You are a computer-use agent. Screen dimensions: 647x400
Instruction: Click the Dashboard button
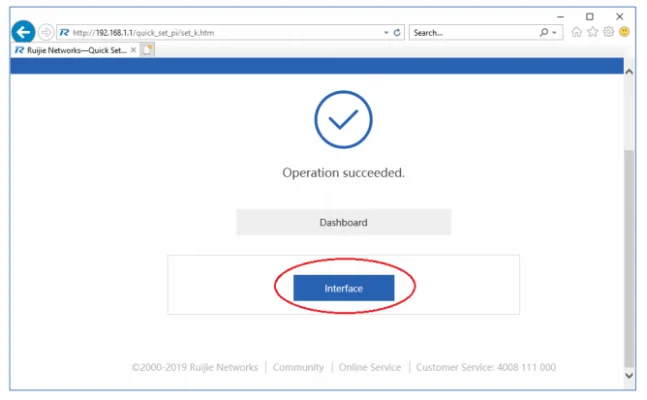point(344,222)
